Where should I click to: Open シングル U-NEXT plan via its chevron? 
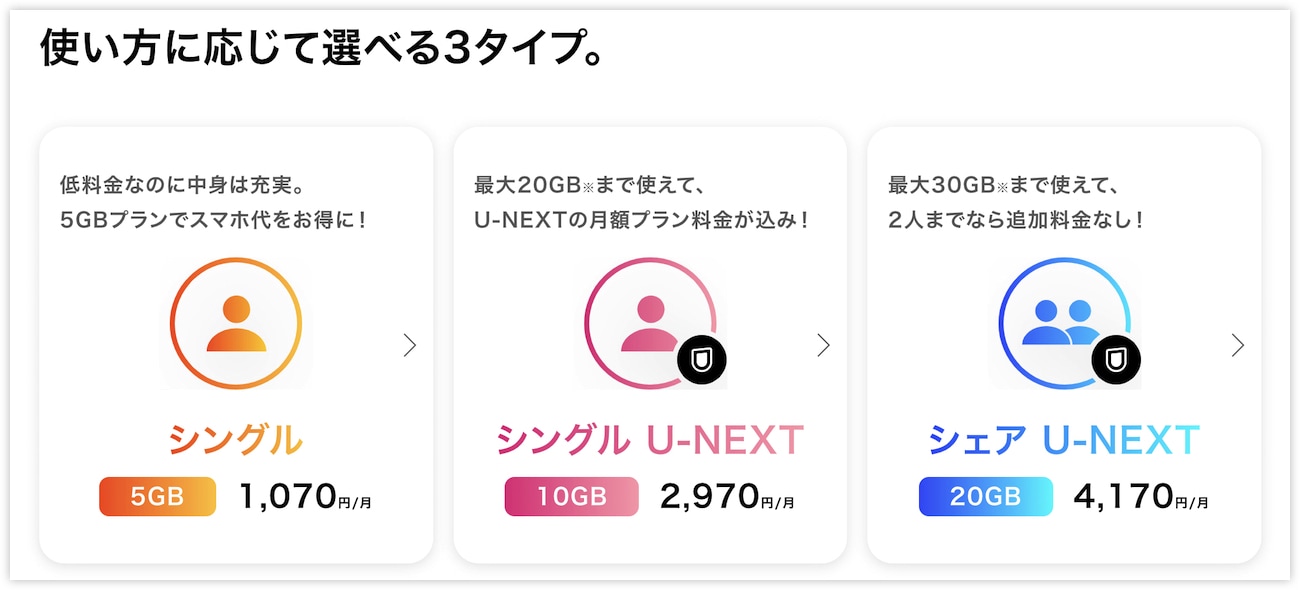(x=823, y=345)
